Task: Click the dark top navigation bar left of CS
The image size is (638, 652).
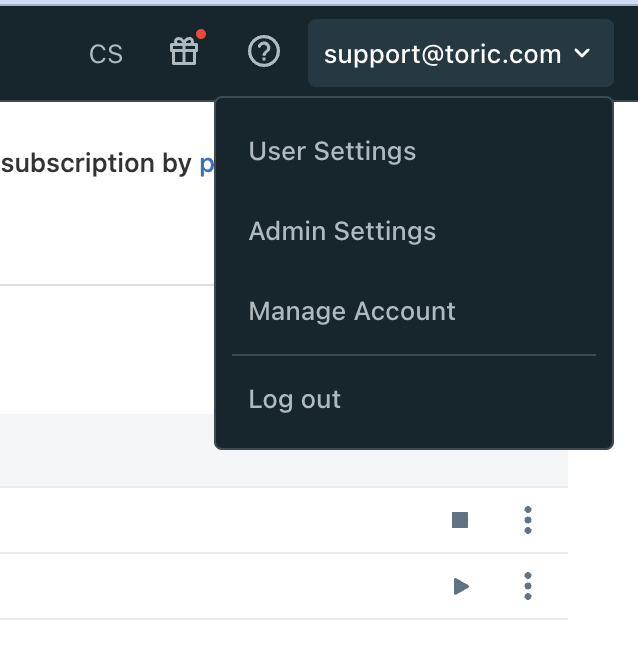Action: pos(40,53)
